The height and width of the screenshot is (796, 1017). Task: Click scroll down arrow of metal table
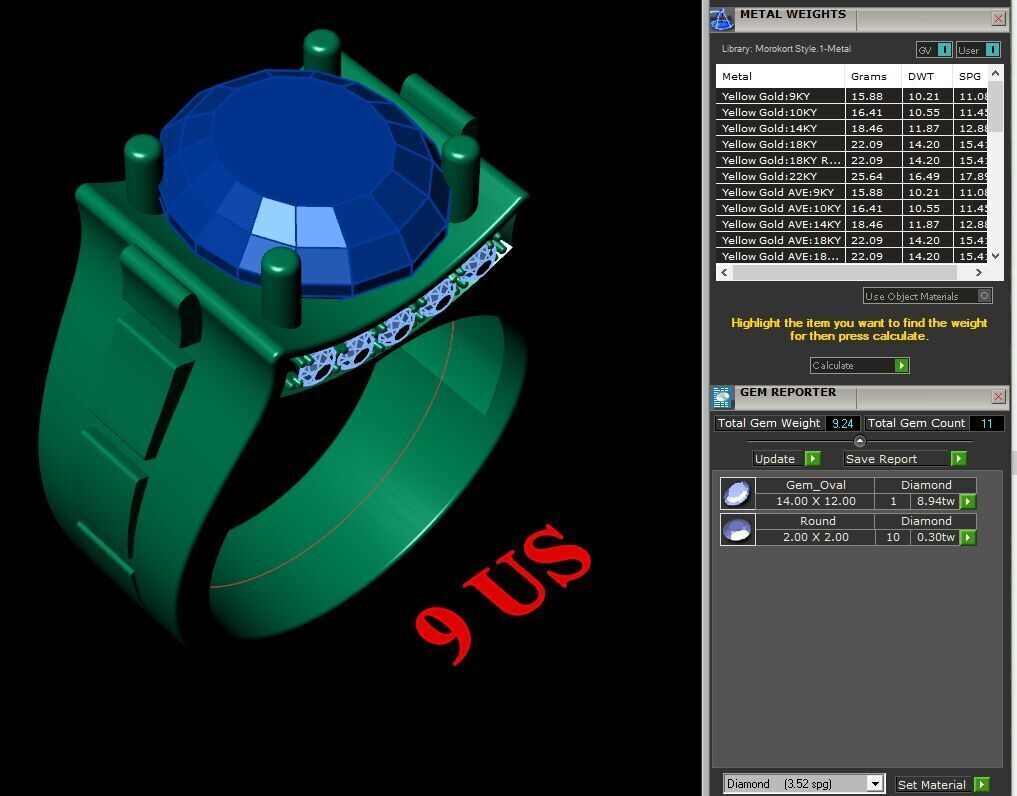click(x=996, y=256)
